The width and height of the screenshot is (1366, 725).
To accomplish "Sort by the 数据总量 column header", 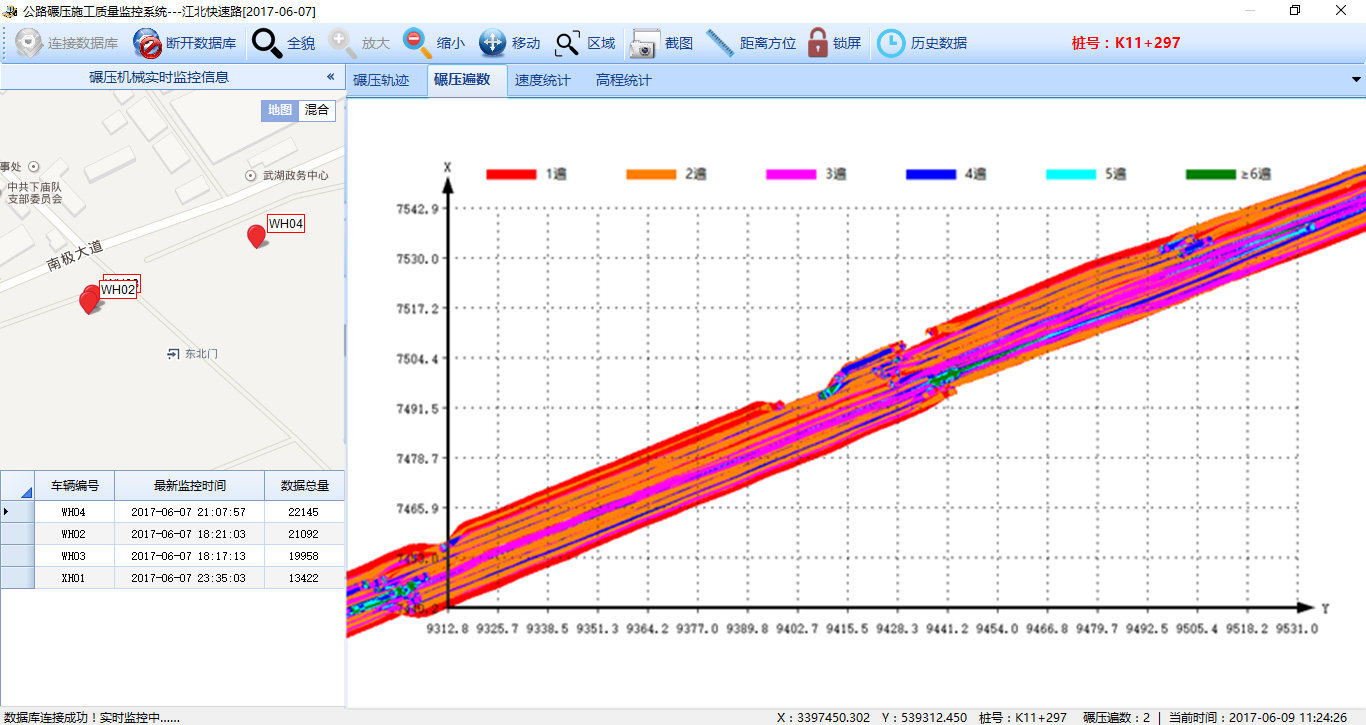I will point(304,486).
